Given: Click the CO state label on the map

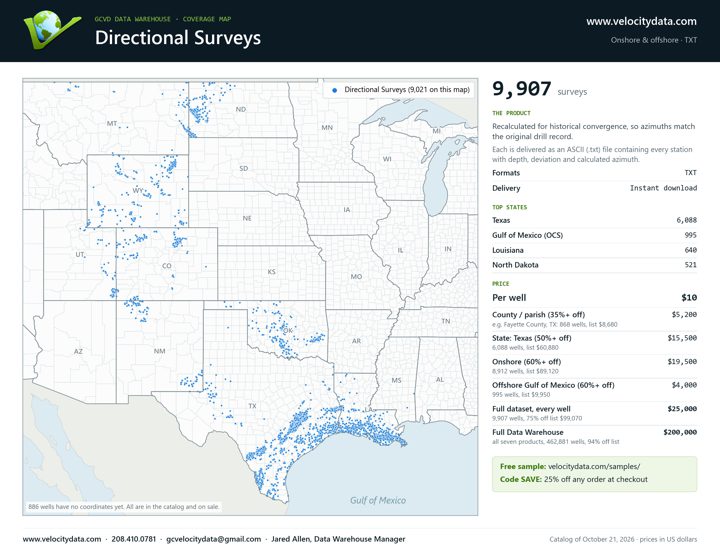Looking at the screenshot, I should pyautogui.click(x=167, y=266).
